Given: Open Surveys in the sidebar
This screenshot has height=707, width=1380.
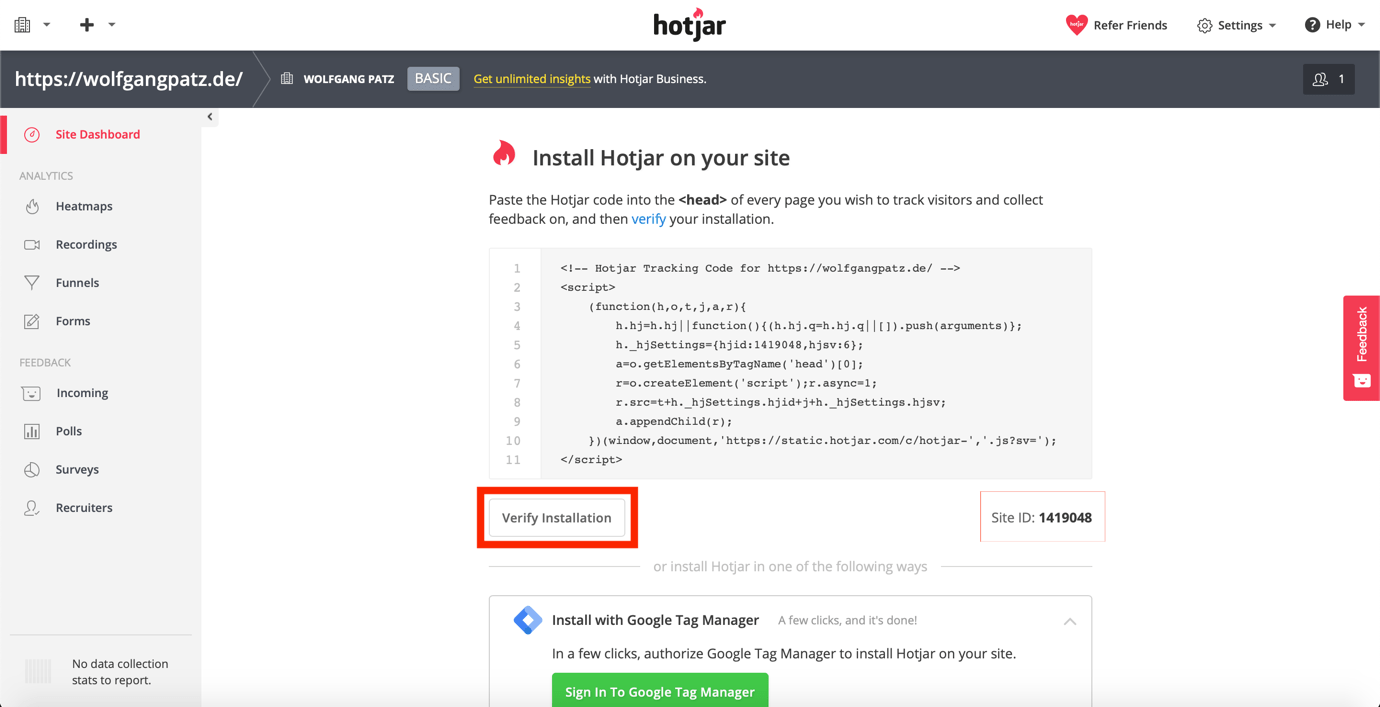Looking at the screenshot, I should point(77,469).
